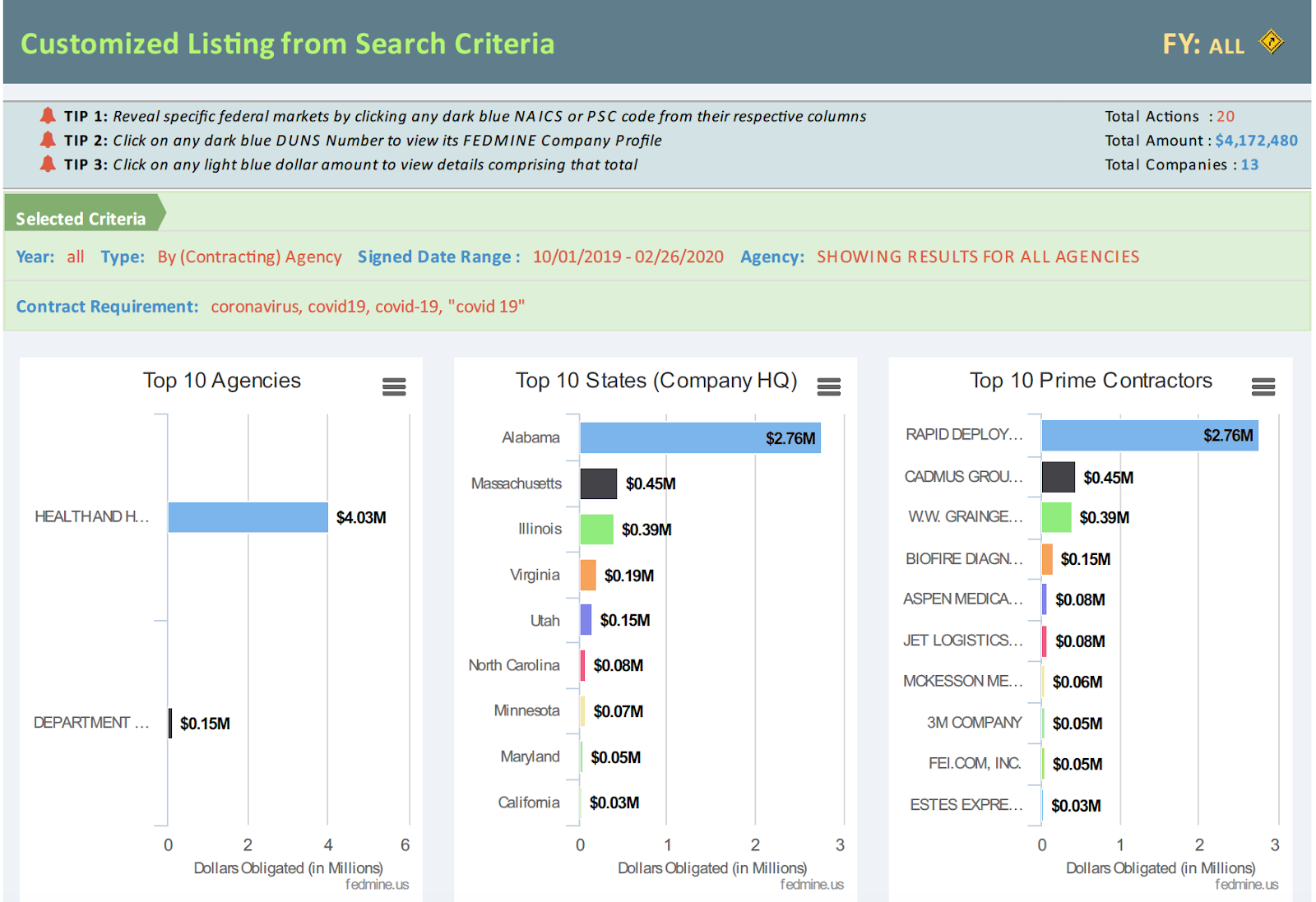The image size is (1316, 902).
Task: Click the 'DEPARTMENT ...' agency label
Action: tap(91, 723)
